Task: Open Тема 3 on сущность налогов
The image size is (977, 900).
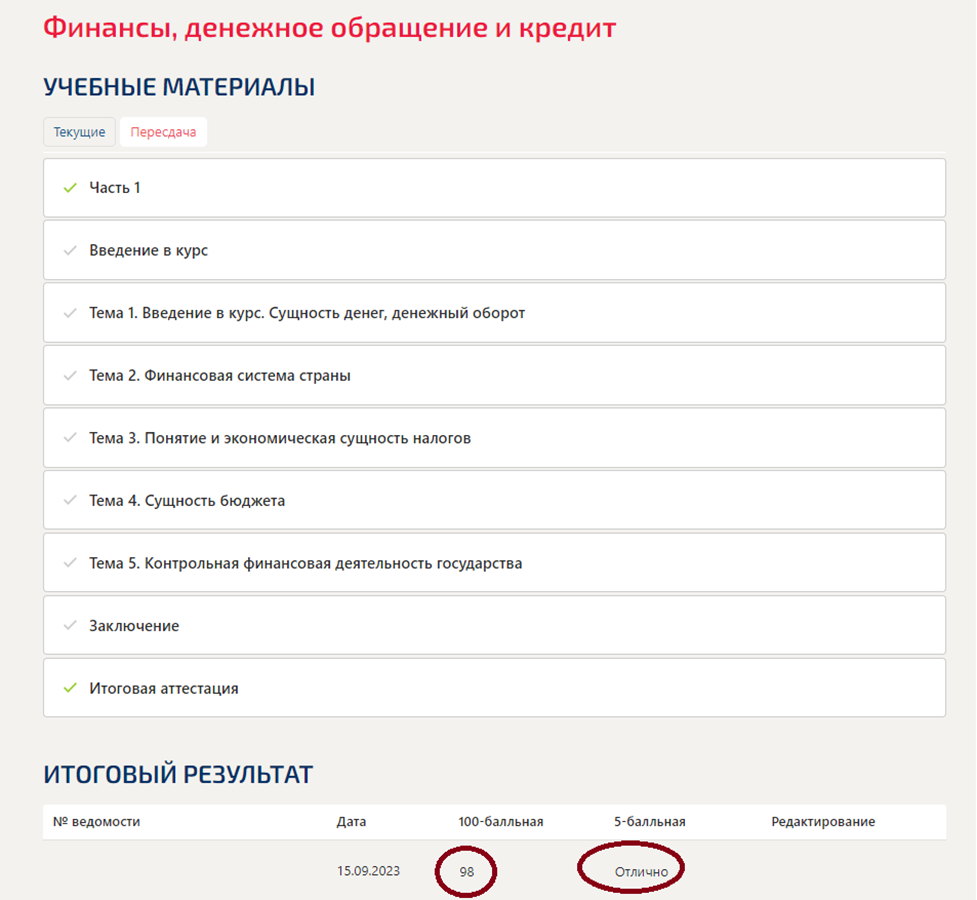Action: click(x=494, y=438)
